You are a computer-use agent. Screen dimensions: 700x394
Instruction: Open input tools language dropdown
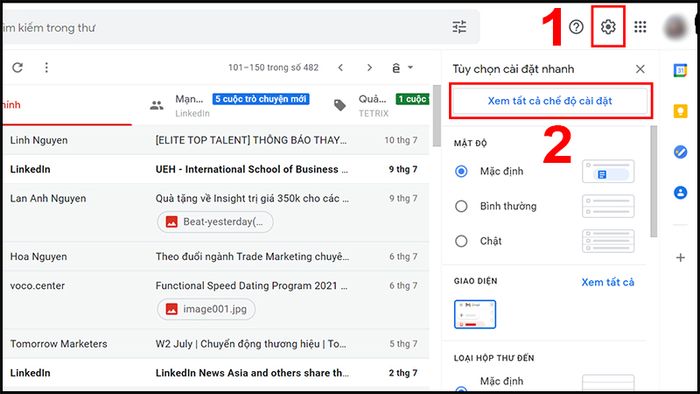402,68
